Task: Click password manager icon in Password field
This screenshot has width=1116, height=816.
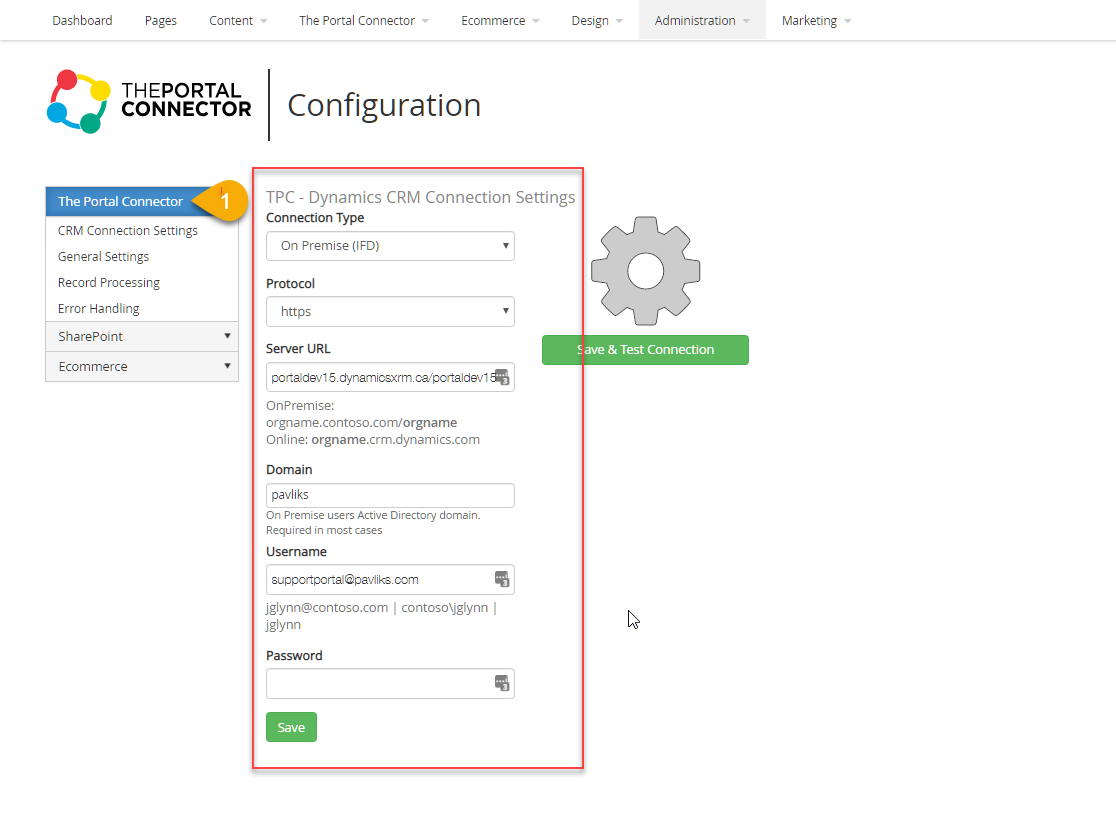Action: click(502, 683)
